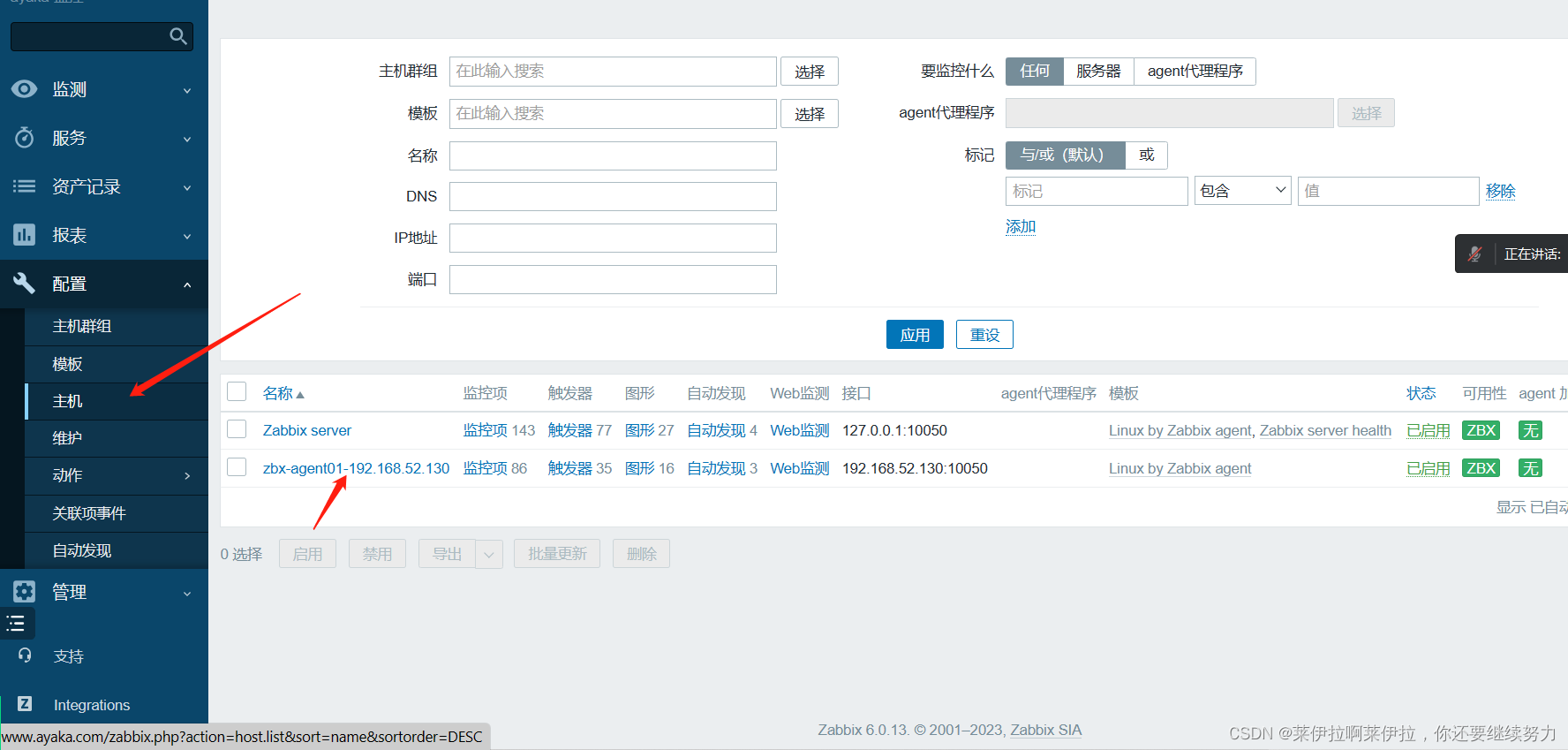Open 关联项事件 under 配置
The image size is (1568, 750).
tap(89, 513)
